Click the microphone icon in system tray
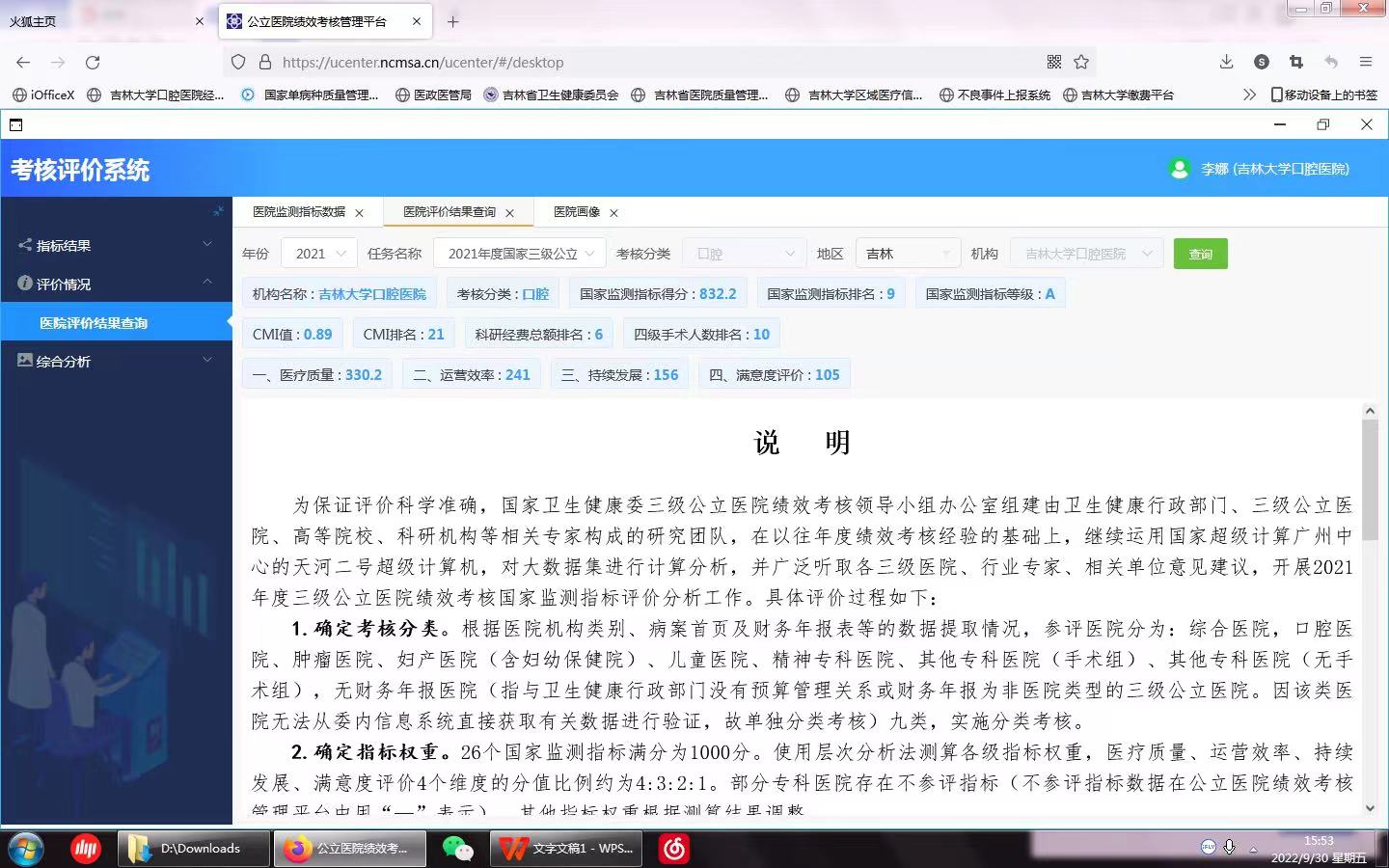This screenshot has height=868, width=1389. tap(1230, 847)
